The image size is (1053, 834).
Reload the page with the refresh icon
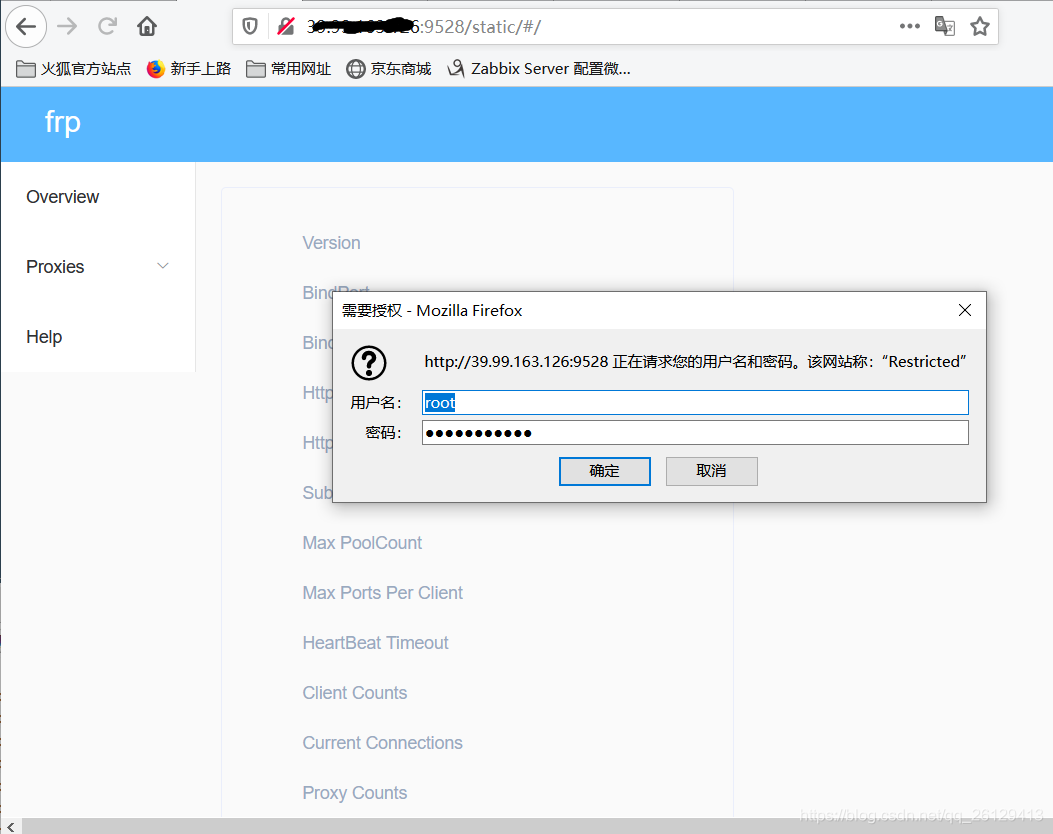(107, 27)
